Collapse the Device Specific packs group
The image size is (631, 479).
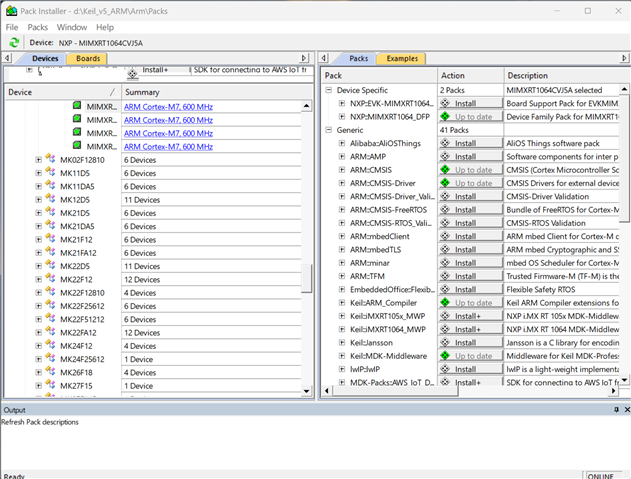pyautogui.click(x=329, y=90)
